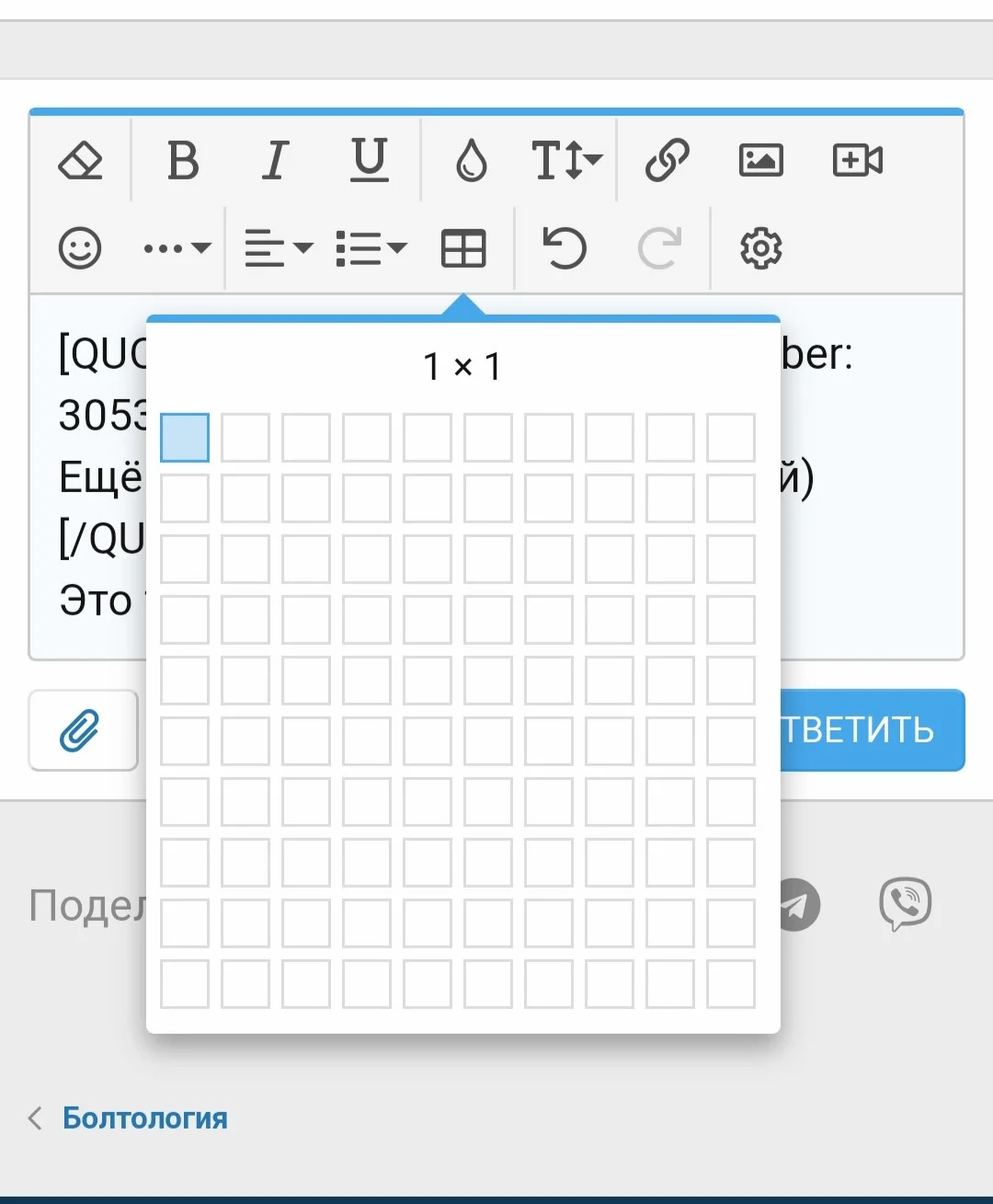Viewport: 993px width, 1204px height.
Task: Open the text alignment dropdown
Action: [x=278, y=248]
